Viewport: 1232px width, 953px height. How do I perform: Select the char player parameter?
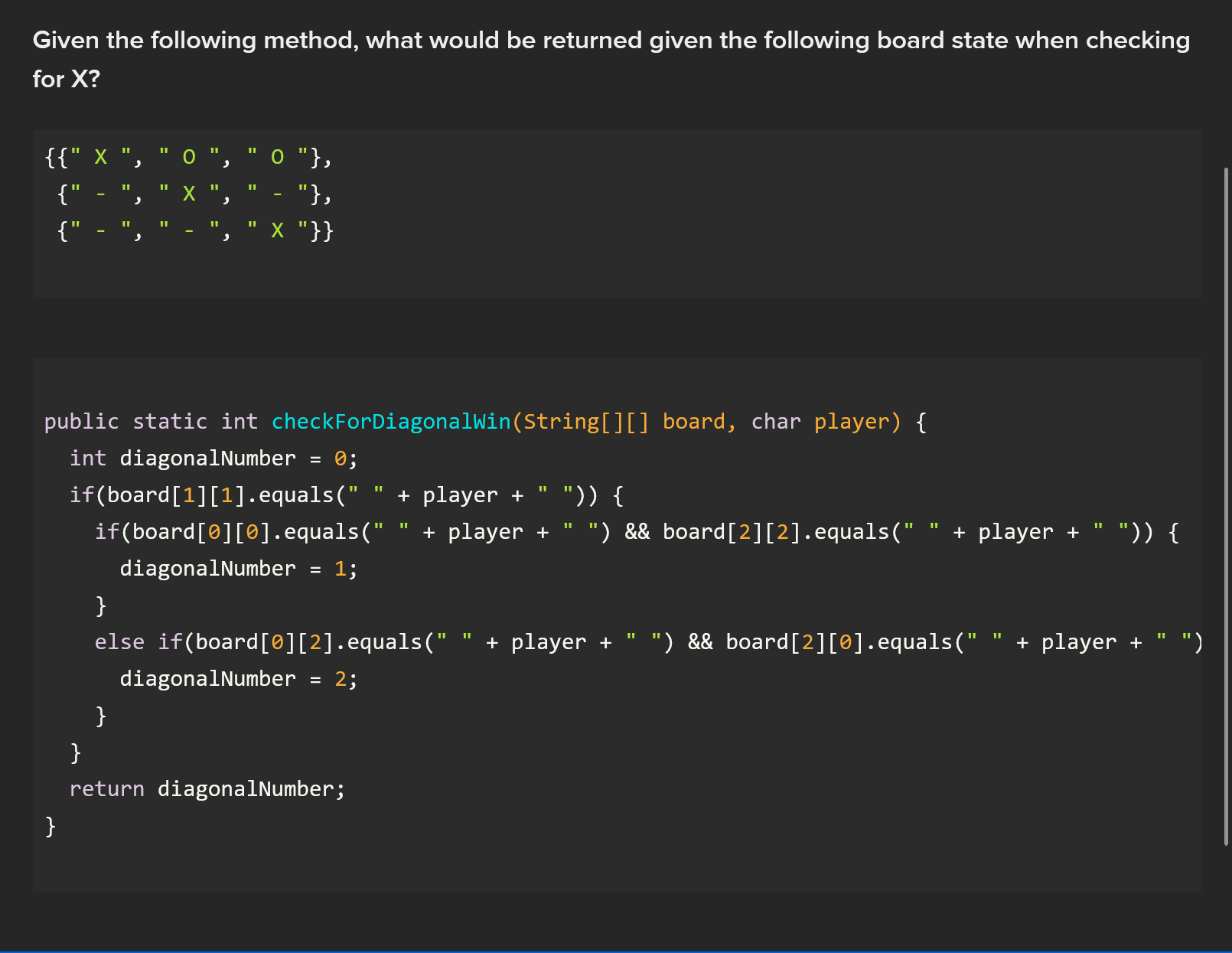click(x=825, y=421)
